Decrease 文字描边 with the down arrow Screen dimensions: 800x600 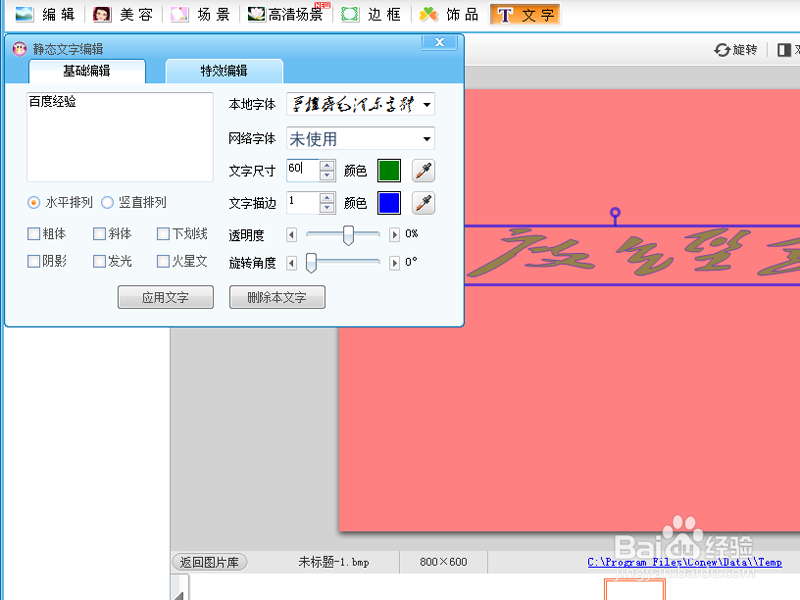327,208
